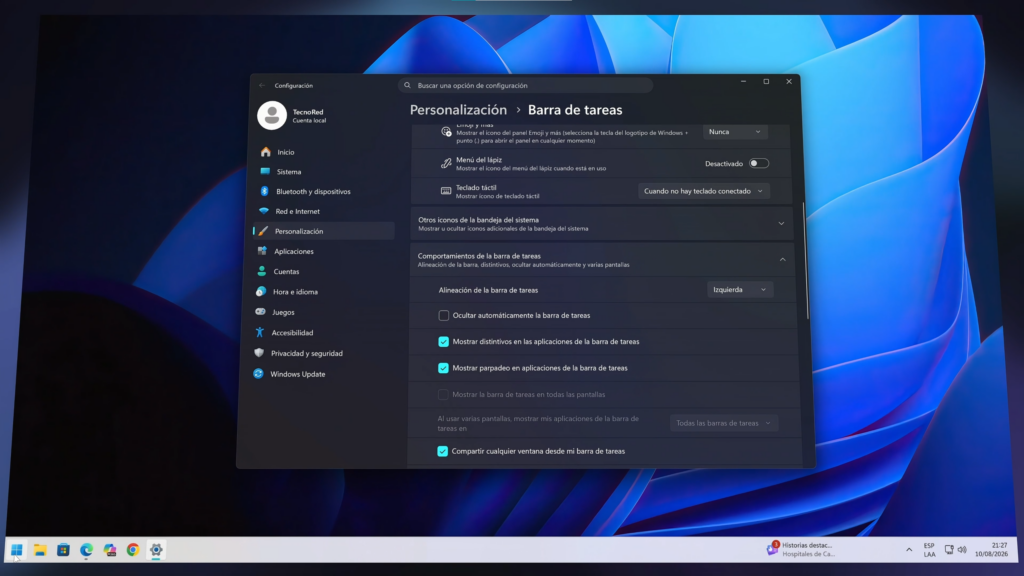The image size is (1024, 576).
Task: Expand Otros iconos de la bandeja del sistema
Action: [x=781, y=223]
